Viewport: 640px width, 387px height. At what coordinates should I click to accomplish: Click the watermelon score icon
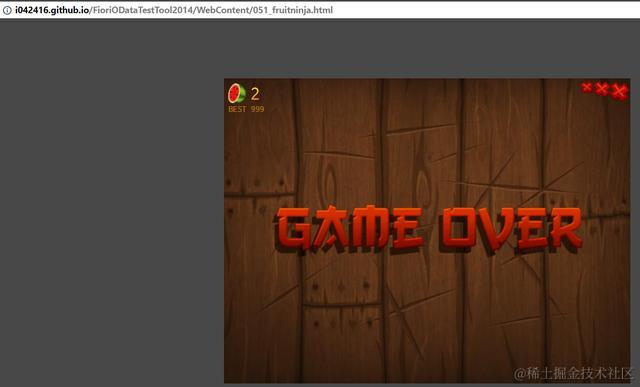(237, 93)
